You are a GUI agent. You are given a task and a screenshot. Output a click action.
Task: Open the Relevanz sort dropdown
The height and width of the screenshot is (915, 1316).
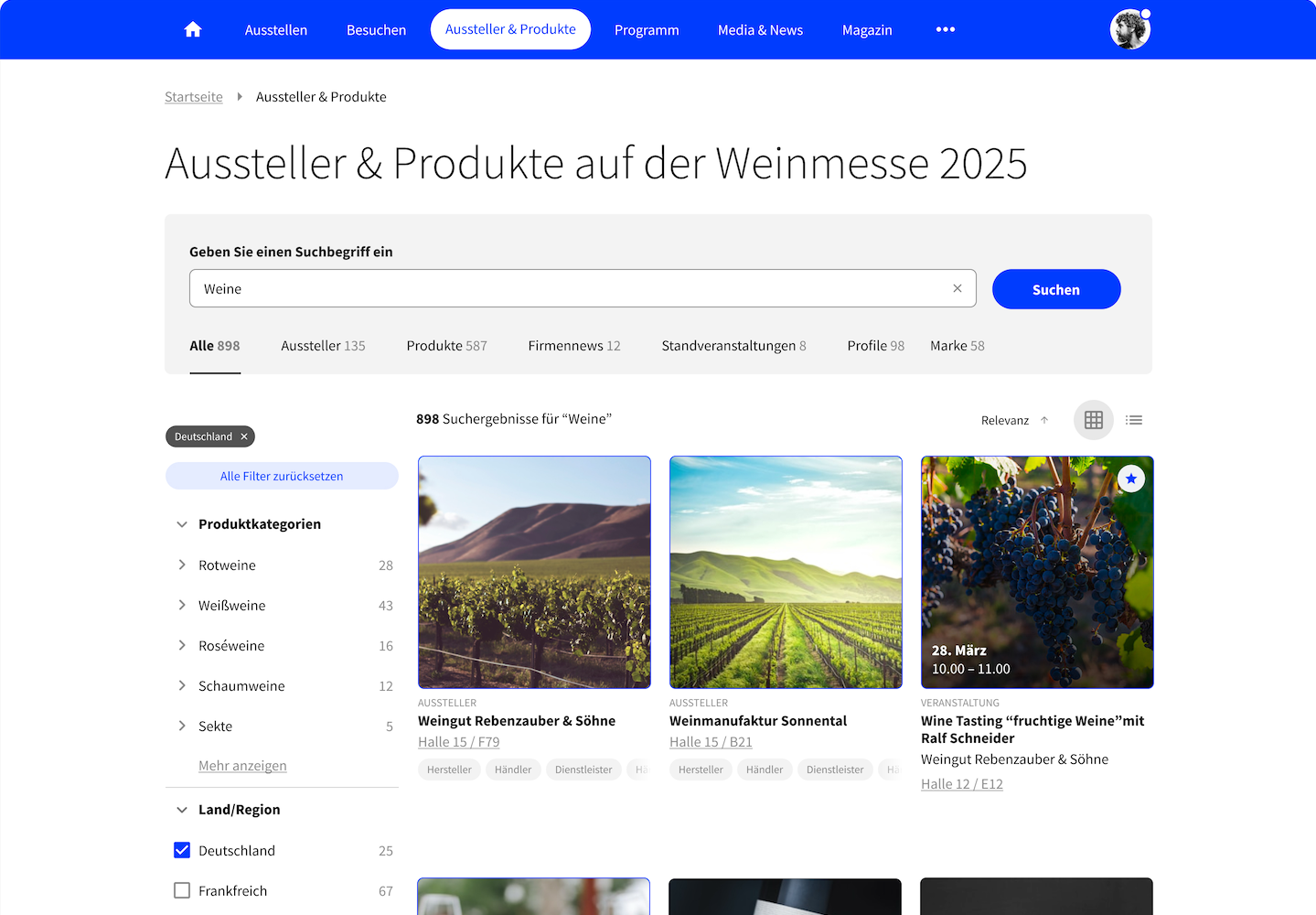point(1005,420)
